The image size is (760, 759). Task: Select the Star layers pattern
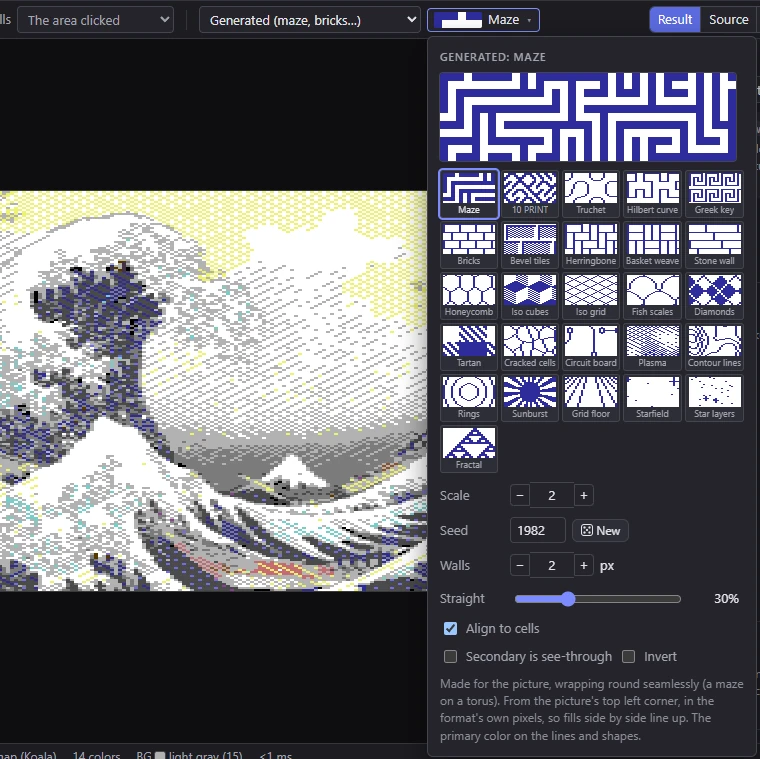[714, 398]
